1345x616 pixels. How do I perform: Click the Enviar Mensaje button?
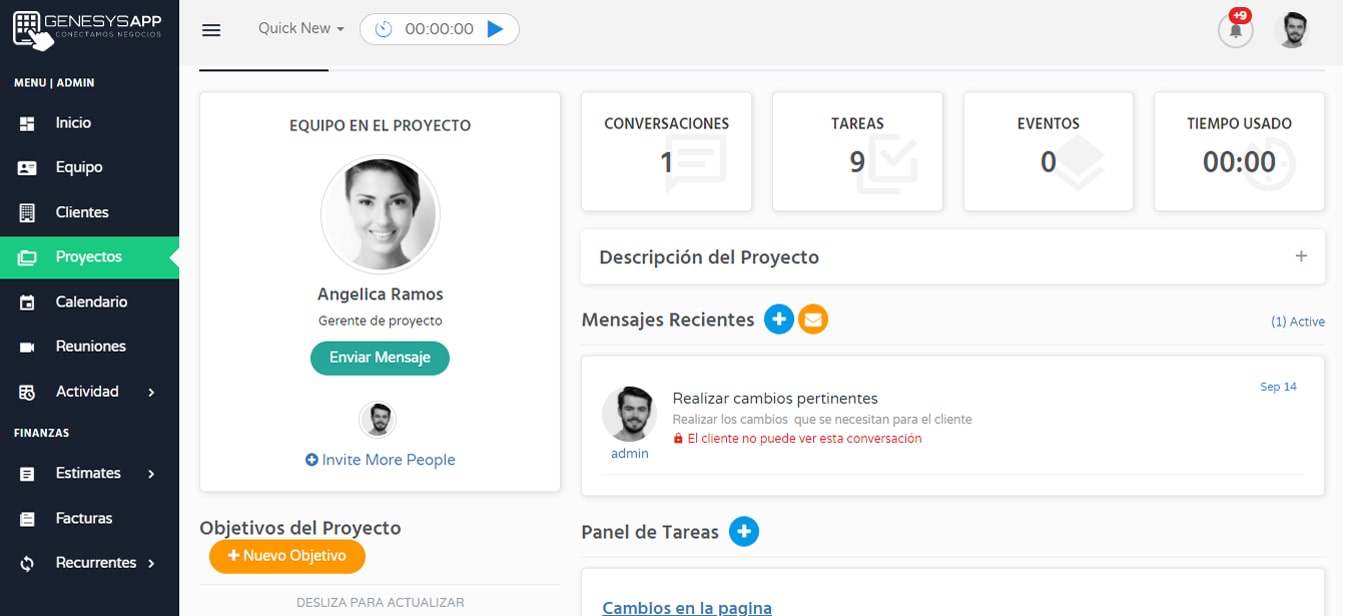pos(380,358)
